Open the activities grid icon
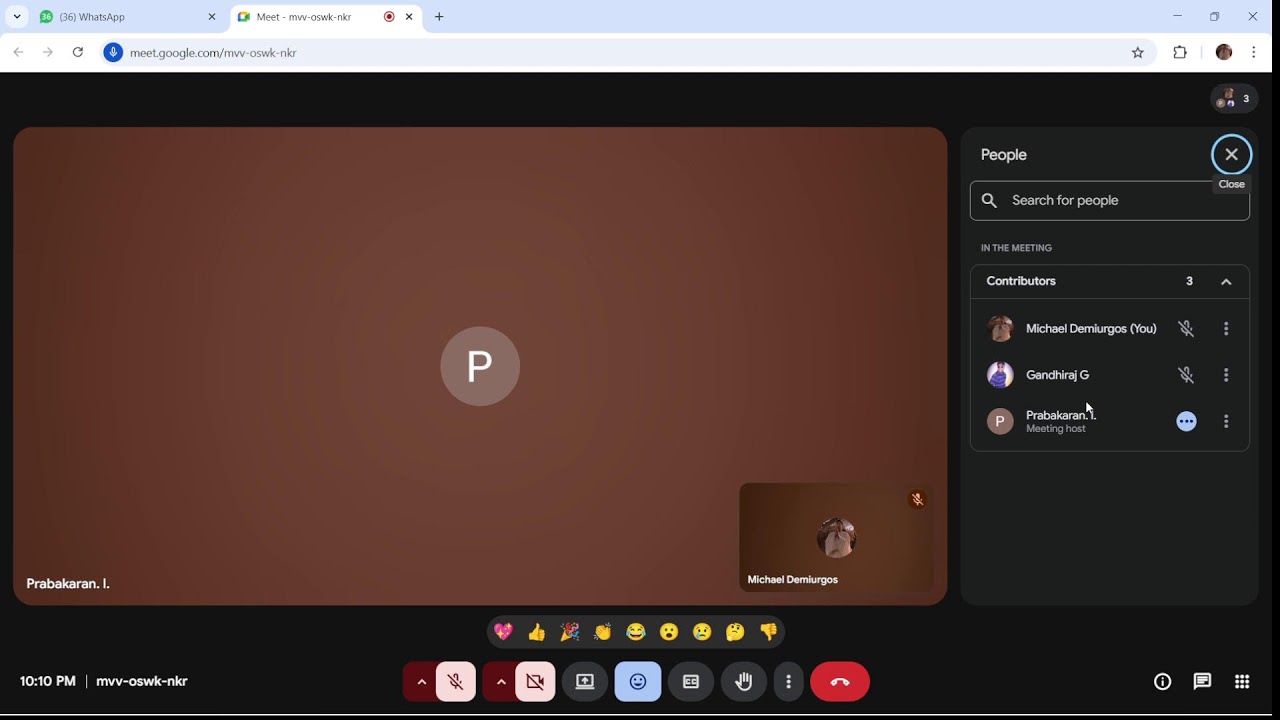This screenshot has width=1280, height=720. tap(1242, 682)
